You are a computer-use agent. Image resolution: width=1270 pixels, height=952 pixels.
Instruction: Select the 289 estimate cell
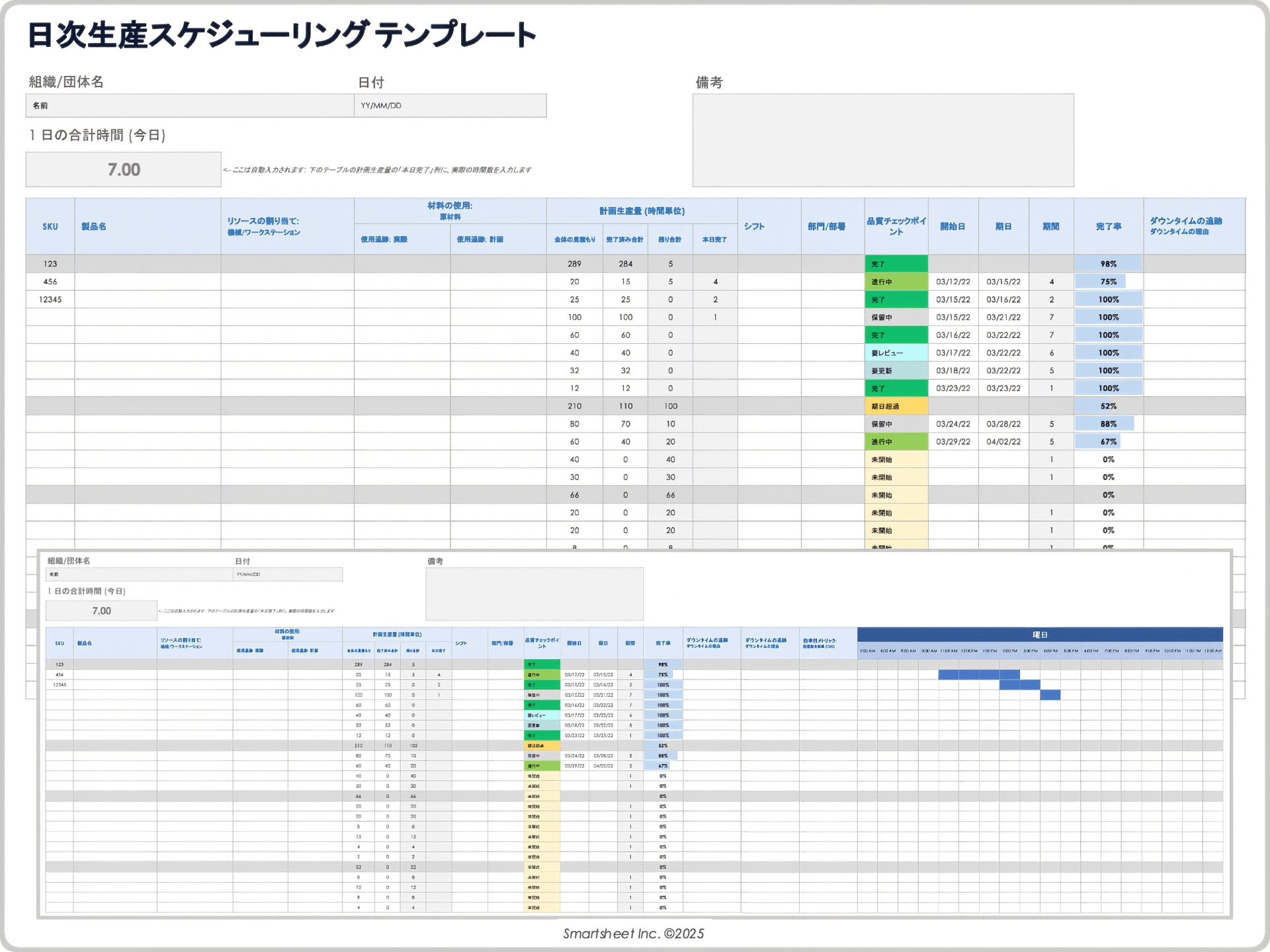pos(575,264)
